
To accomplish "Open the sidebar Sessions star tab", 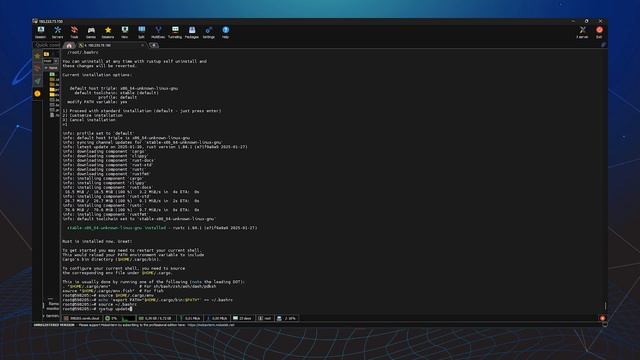I will point(38,56).
